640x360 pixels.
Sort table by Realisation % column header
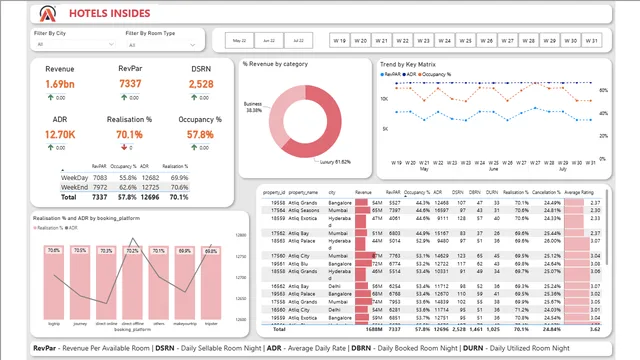pos(516,192)
